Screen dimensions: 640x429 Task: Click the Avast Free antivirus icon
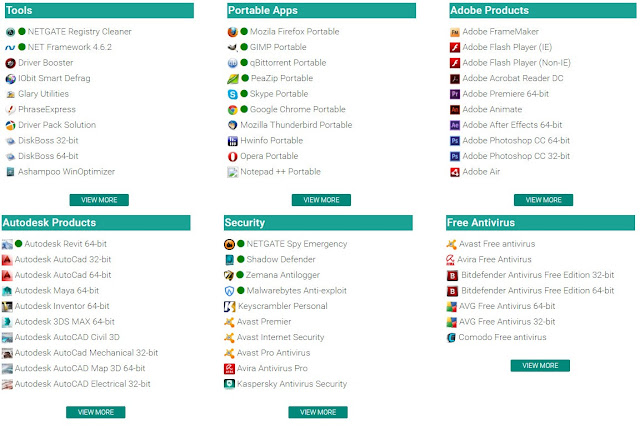[x=451, y=244]
